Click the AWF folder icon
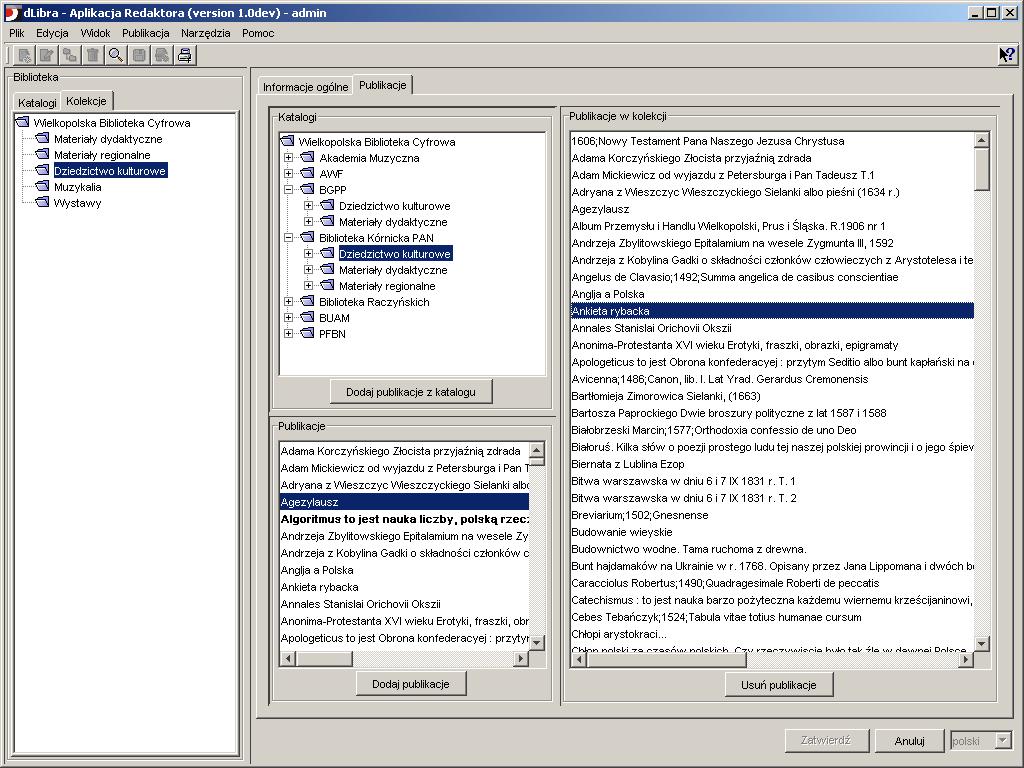Viewport: 1024px width, 768px height. click(307, 174)
